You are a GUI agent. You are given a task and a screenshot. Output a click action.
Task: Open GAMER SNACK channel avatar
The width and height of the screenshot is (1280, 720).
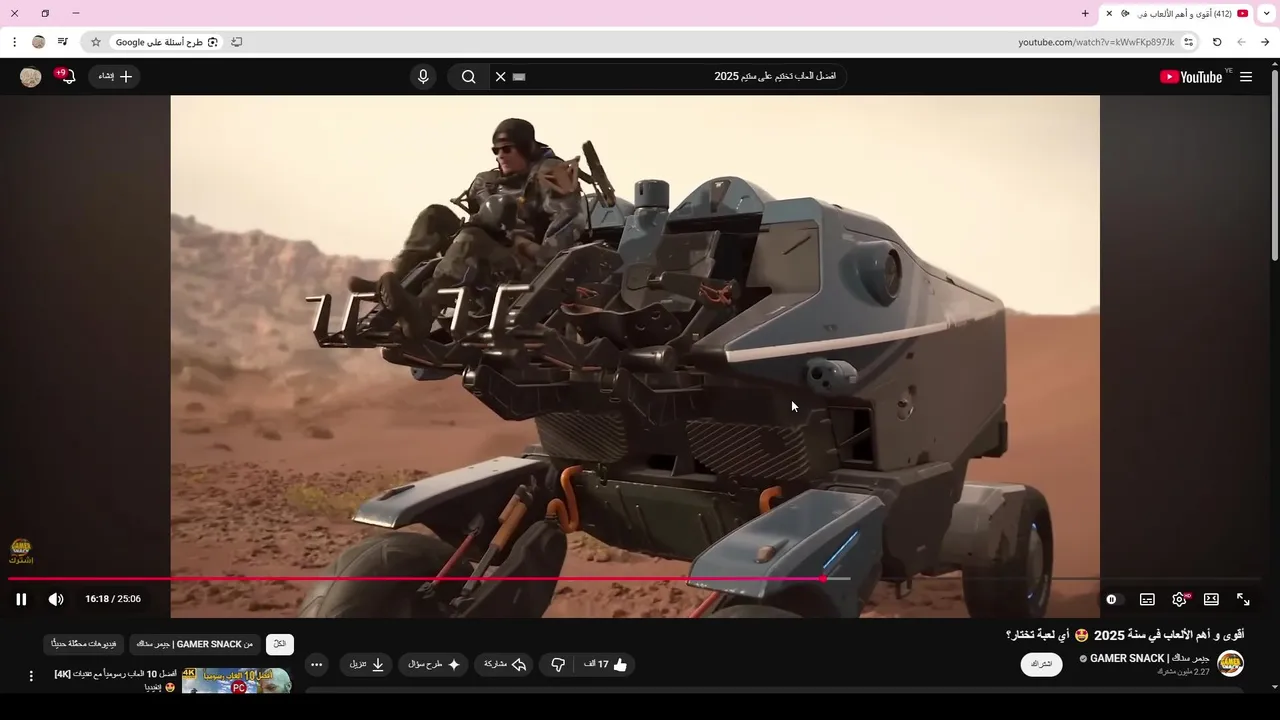point(1230,664)
